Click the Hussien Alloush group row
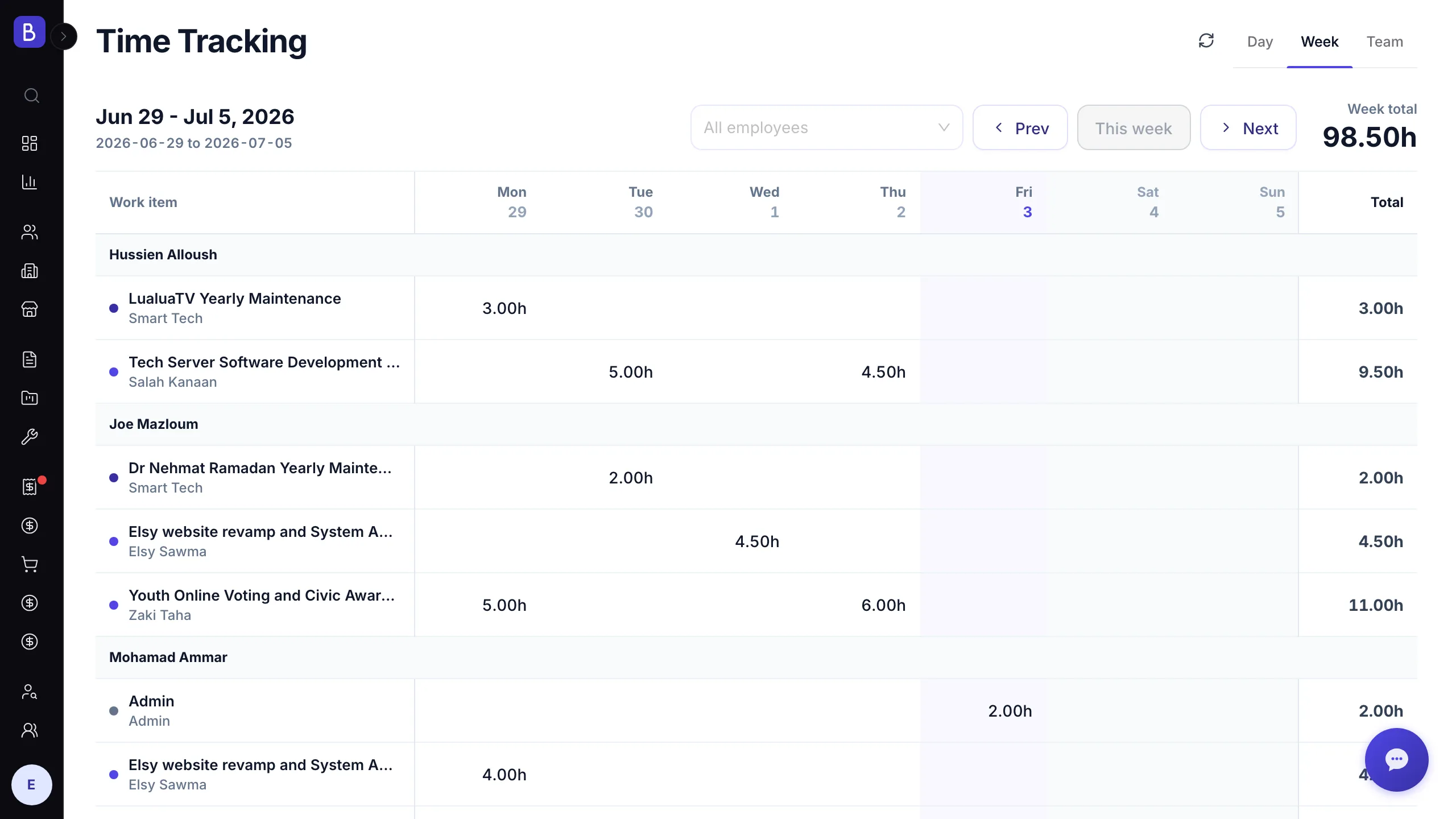This screenshot has width=1456, height=819. pyautogui.click(x=756, y=255)
